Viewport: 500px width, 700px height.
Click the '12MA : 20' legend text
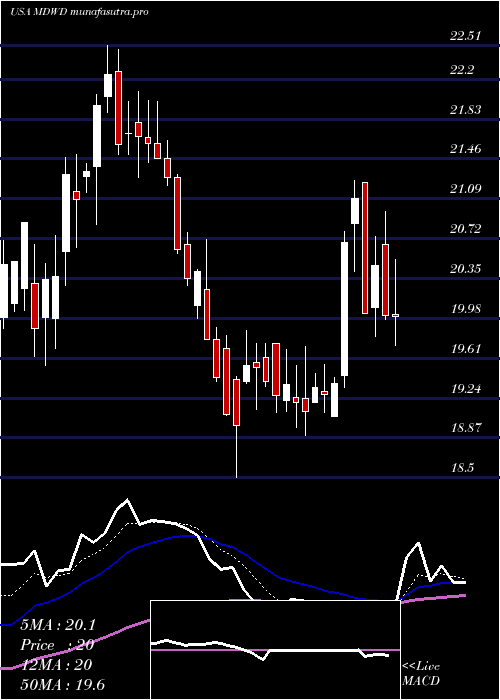click(56, 665)
